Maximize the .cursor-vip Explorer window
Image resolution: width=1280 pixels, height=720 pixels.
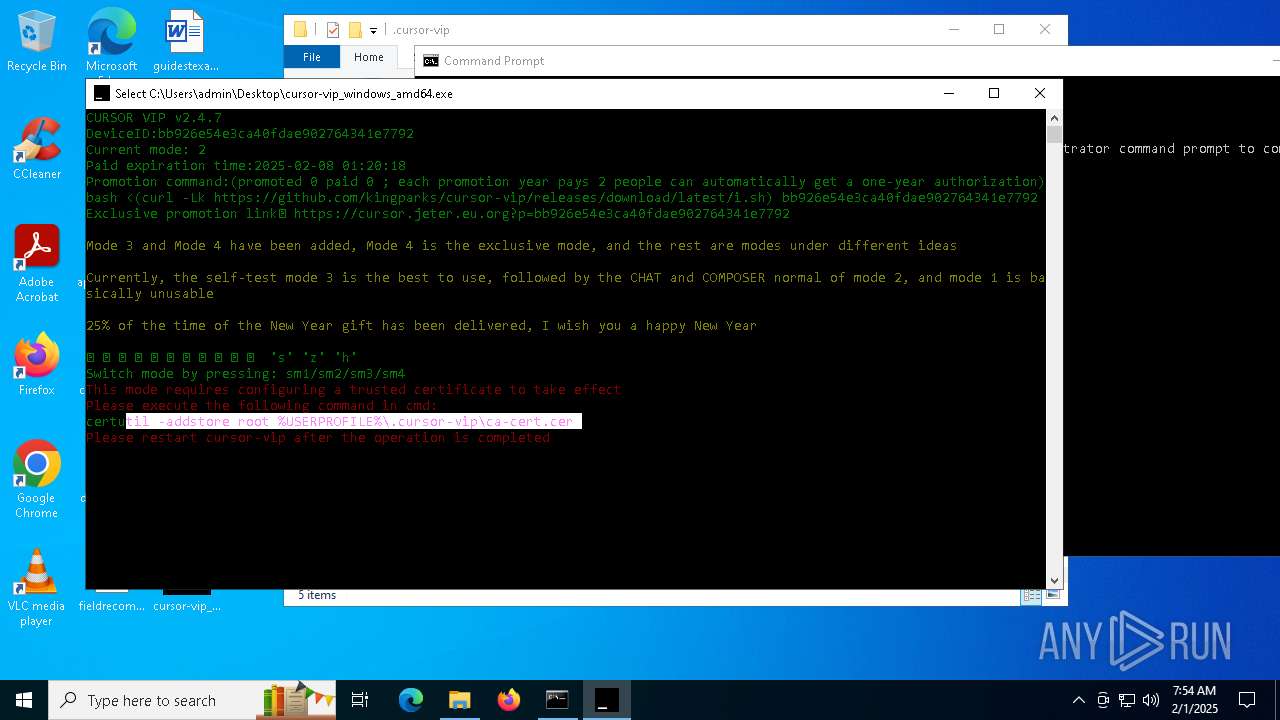click(999, 29)
